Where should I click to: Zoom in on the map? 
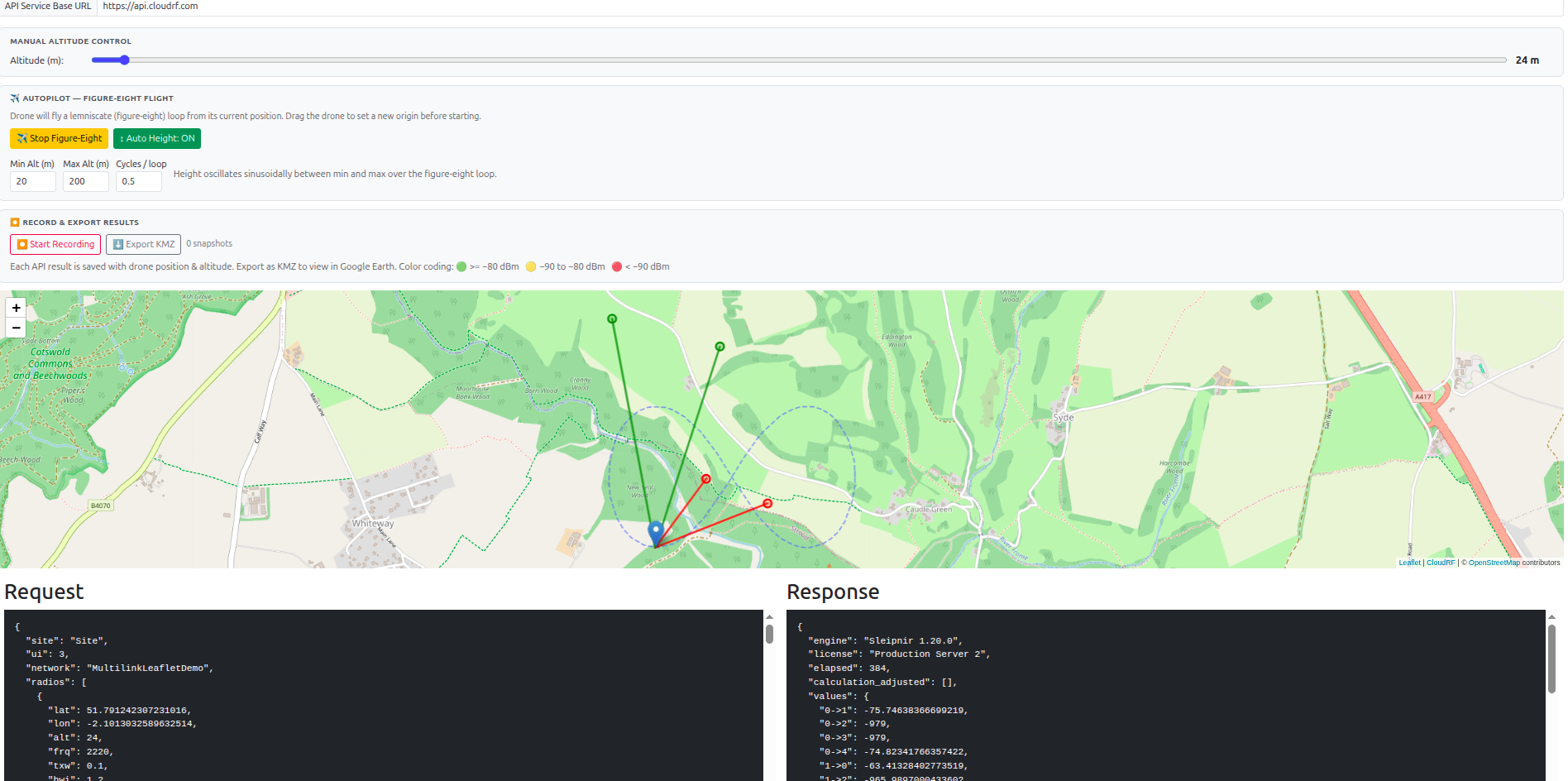point(16,308)
